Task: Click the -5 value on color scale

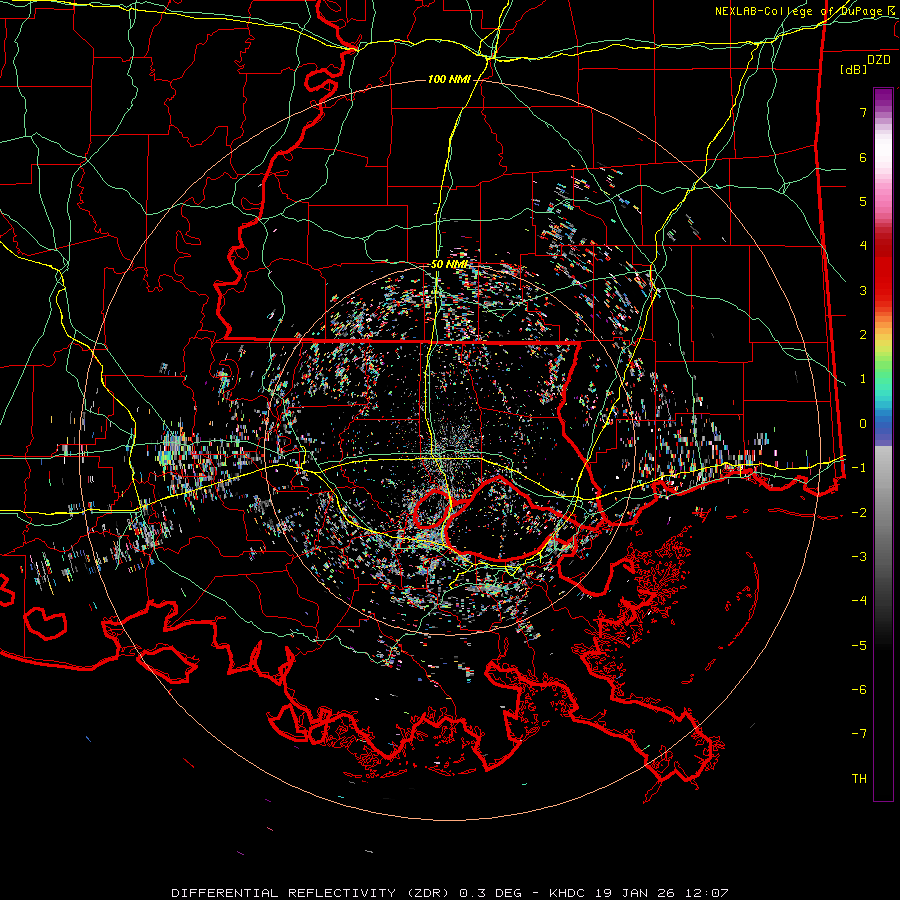Action: pos(859,646)
